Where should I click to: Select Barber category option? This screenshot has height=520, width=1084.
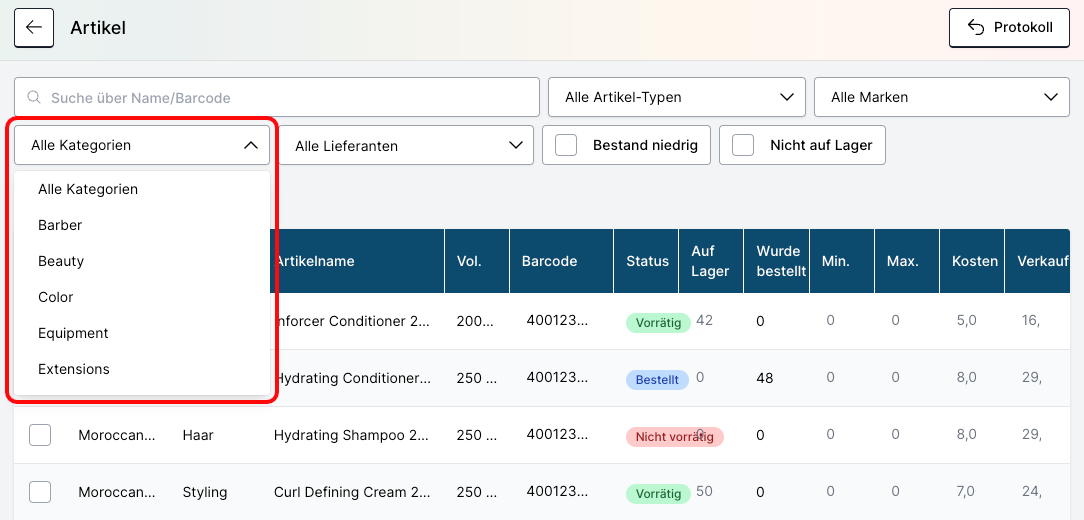coord(60,225)
